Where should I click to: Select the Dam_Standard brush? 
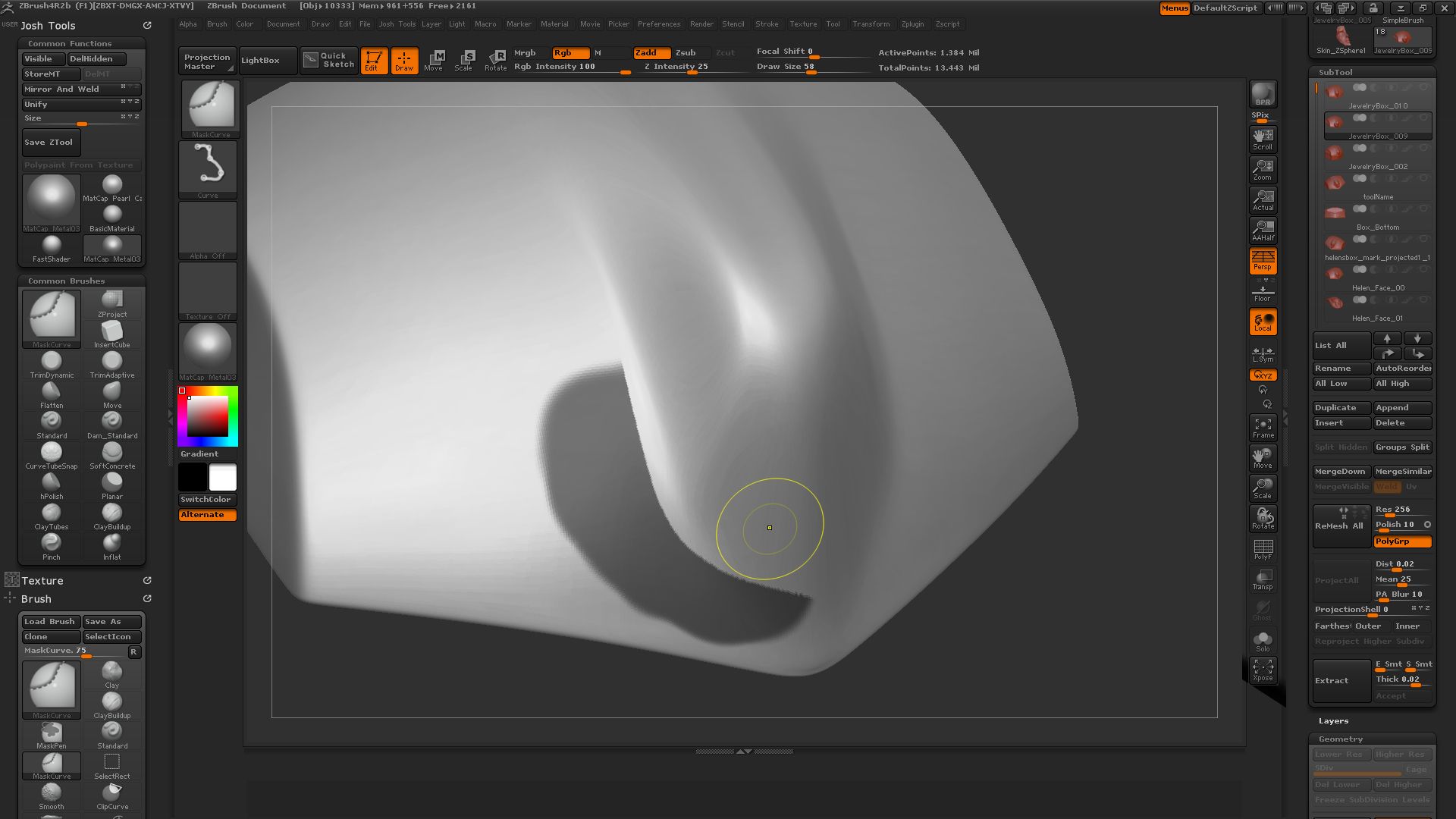(112, 425)
